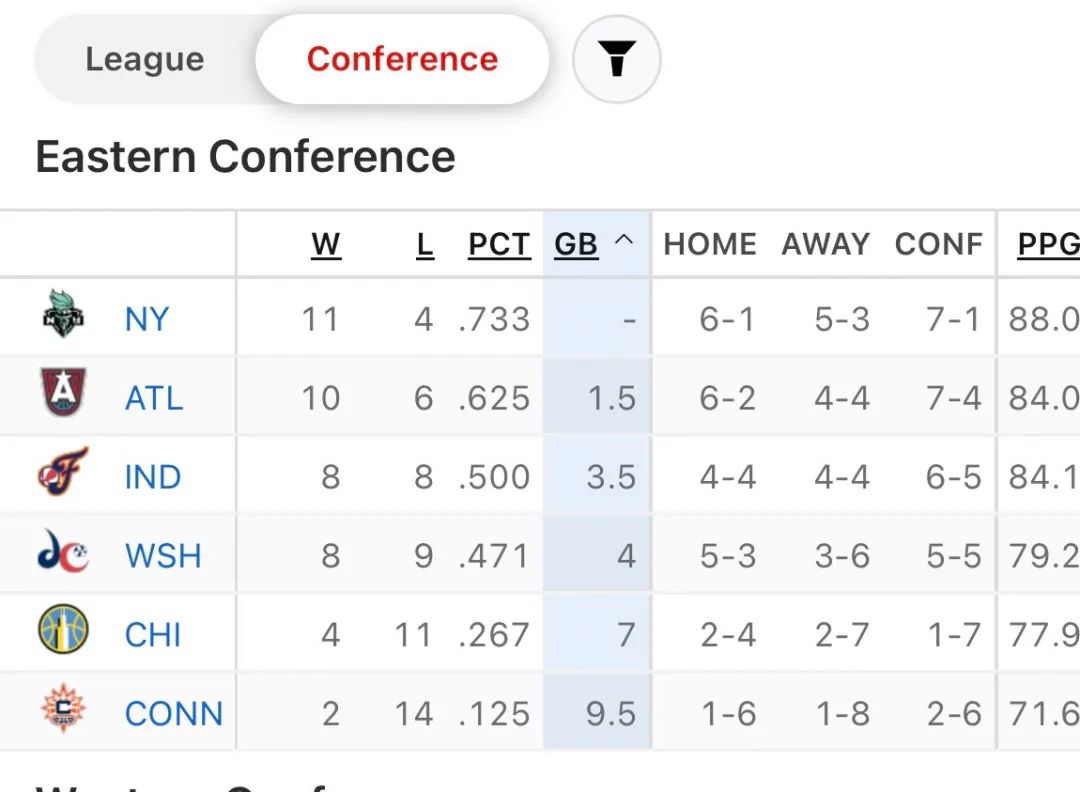Open the CONN team link
The width and height of the screenshot is (1080, 792).
[x=173, y=714]
